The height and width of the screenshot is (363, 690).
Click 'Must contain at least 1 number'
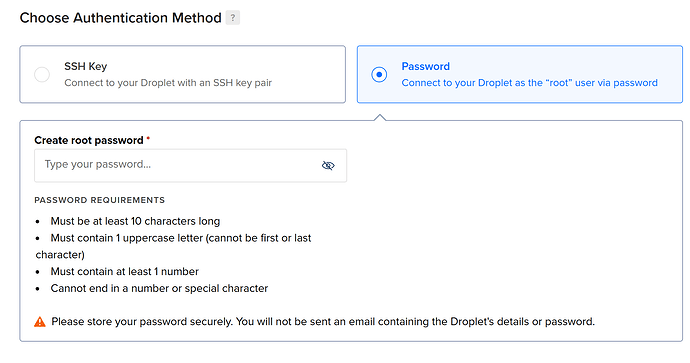click(125, 271)
